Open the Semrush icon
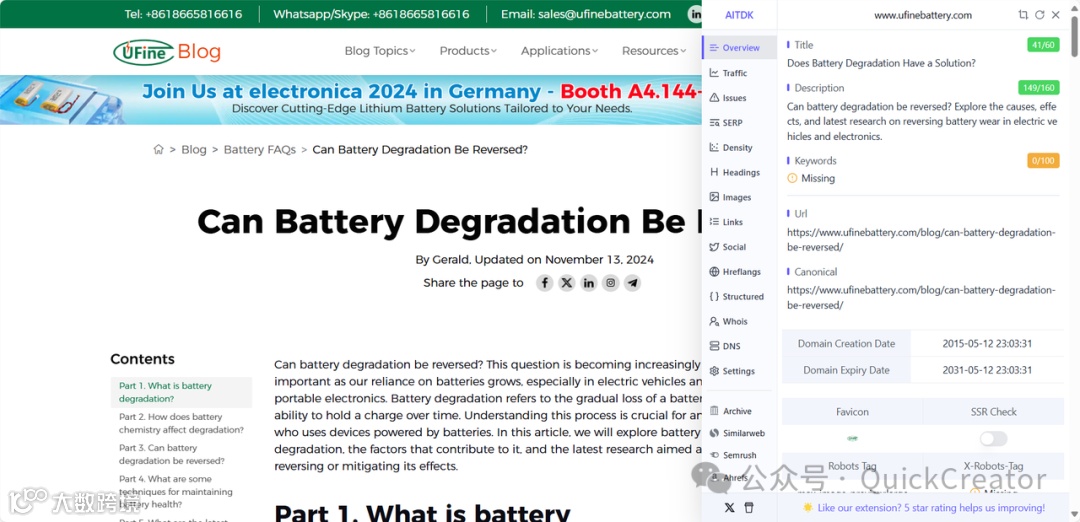This screenshot has height=522, width=1080. pos(714,455)
